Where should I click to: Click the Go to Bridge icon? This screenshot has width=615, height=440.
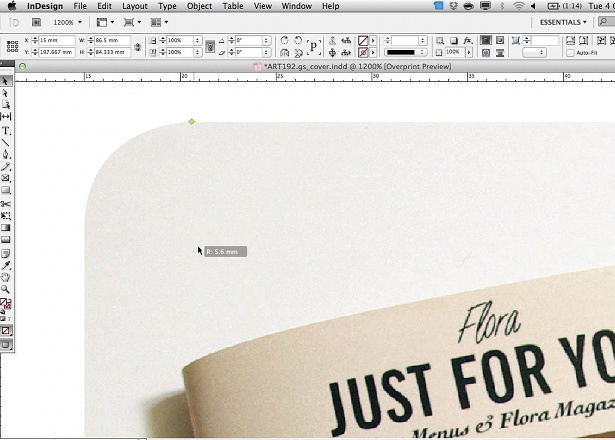click(36, 22)
